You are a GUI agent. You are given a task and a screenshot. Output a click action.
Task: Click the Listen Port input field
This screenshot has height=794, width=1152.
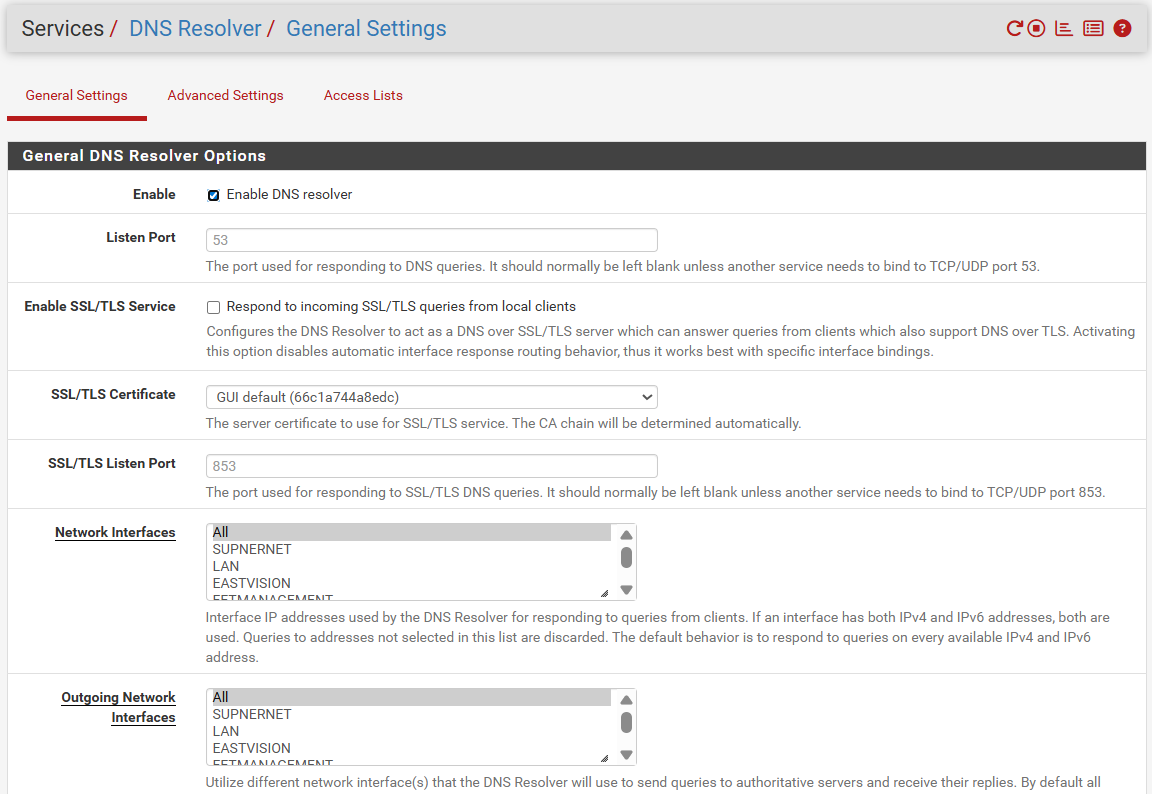(431, 240)
